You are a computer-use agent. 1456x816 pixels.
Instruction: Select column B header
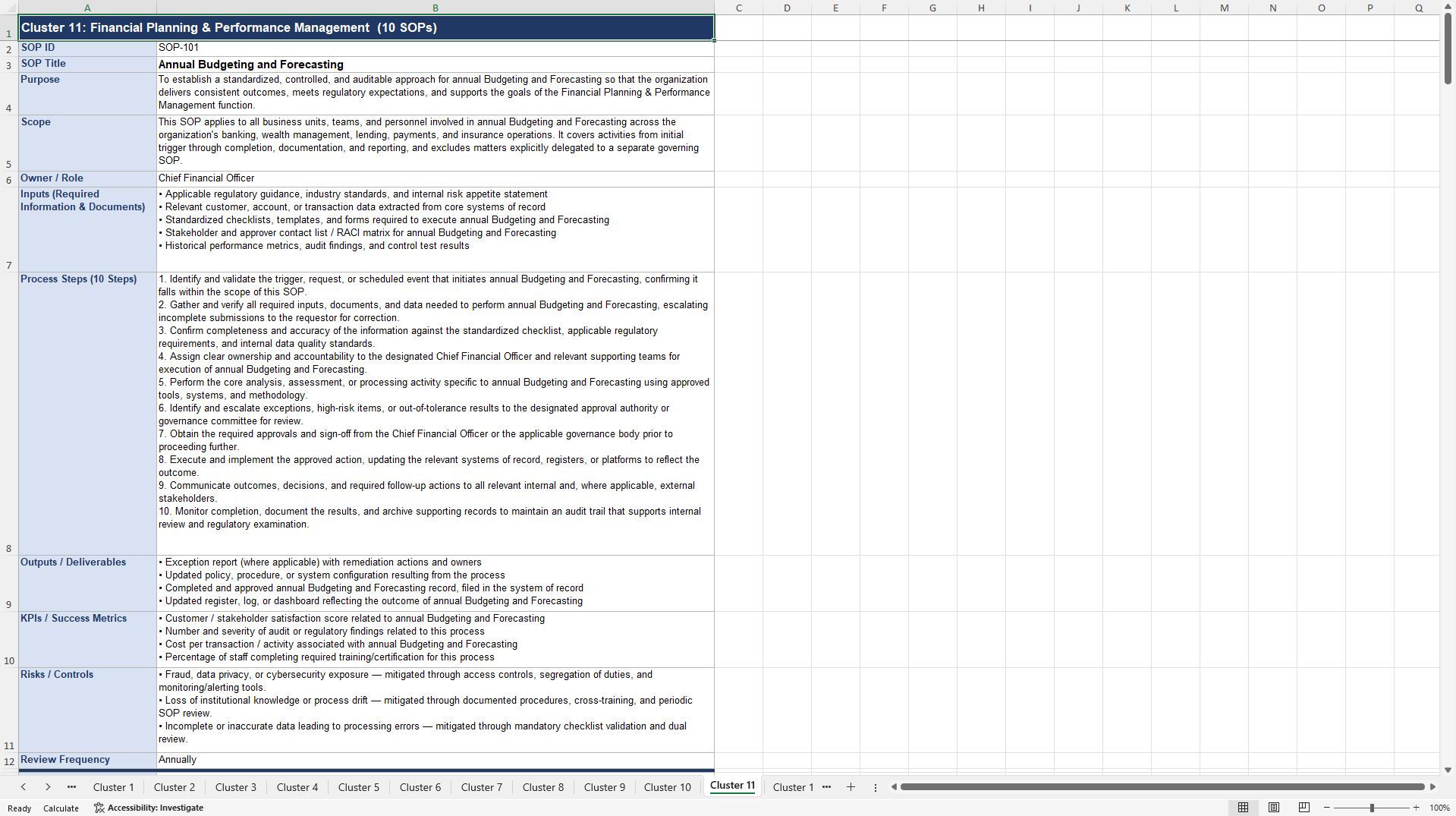point(436,8)
